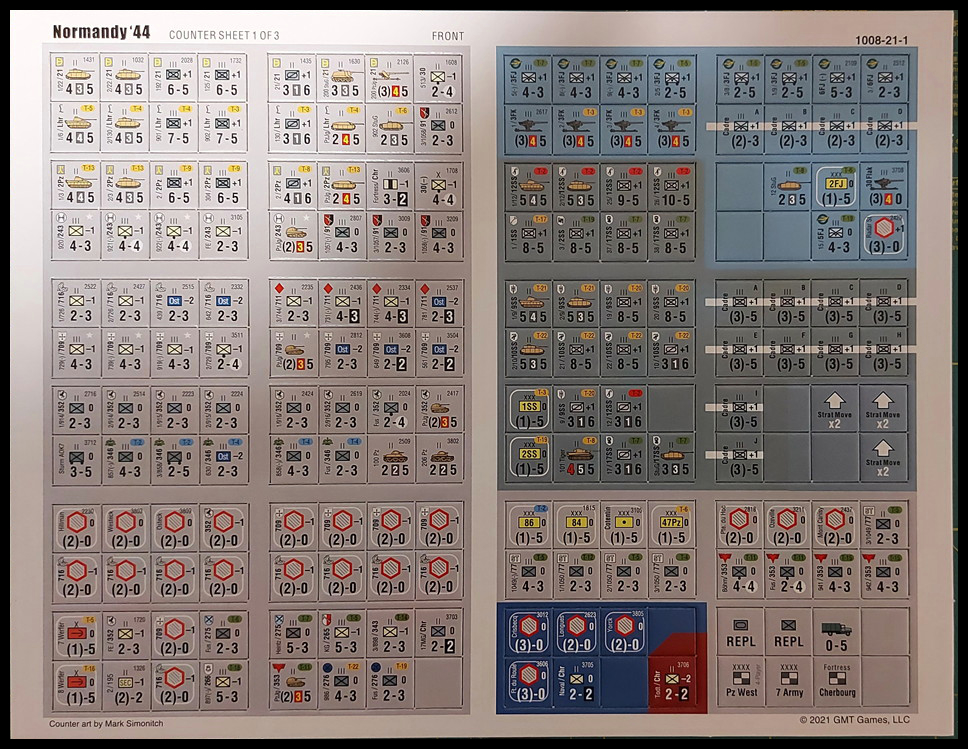
Task: Select the Ozeville (2)-0 strongpoint counter
Action: (788, 525)
